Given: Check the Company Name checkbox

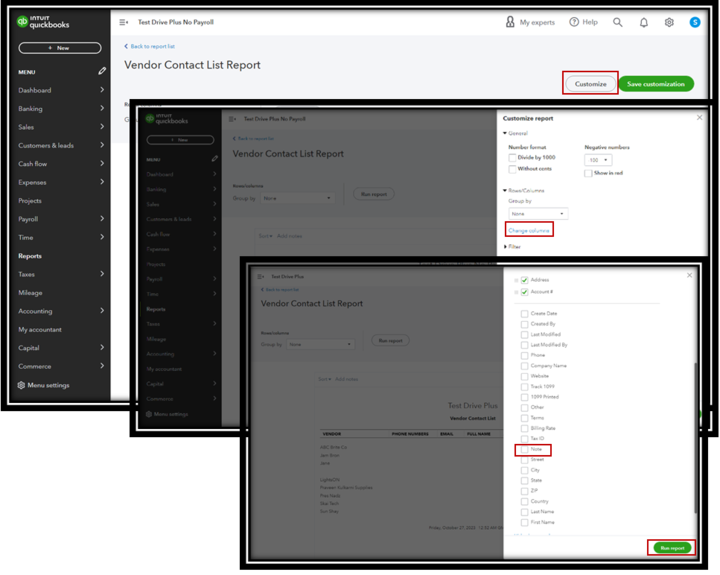Looking at the screenshot, I should pyautogui.click(x=524, y=366).
